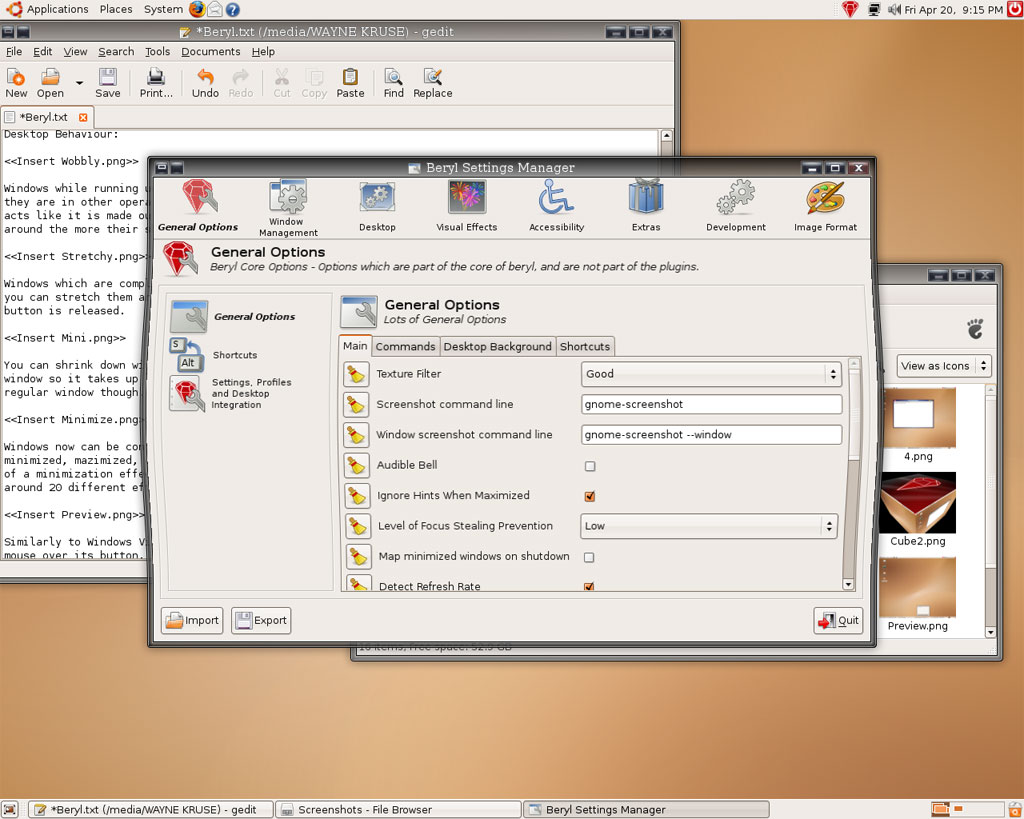Open General Options category in Beryl toolbar
The image size is (1024, 819).
point(199,206)
